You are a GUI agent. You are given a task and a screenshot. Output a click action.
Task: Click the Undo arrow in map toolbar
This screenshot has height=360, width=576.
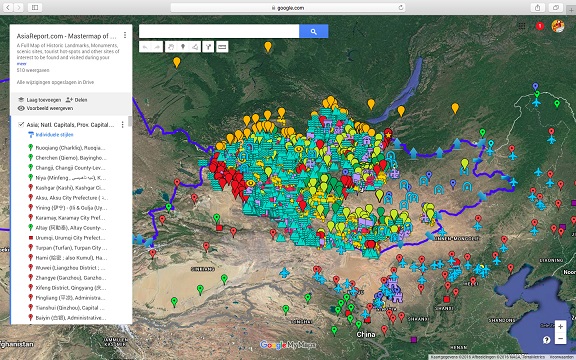pos(145,47)
